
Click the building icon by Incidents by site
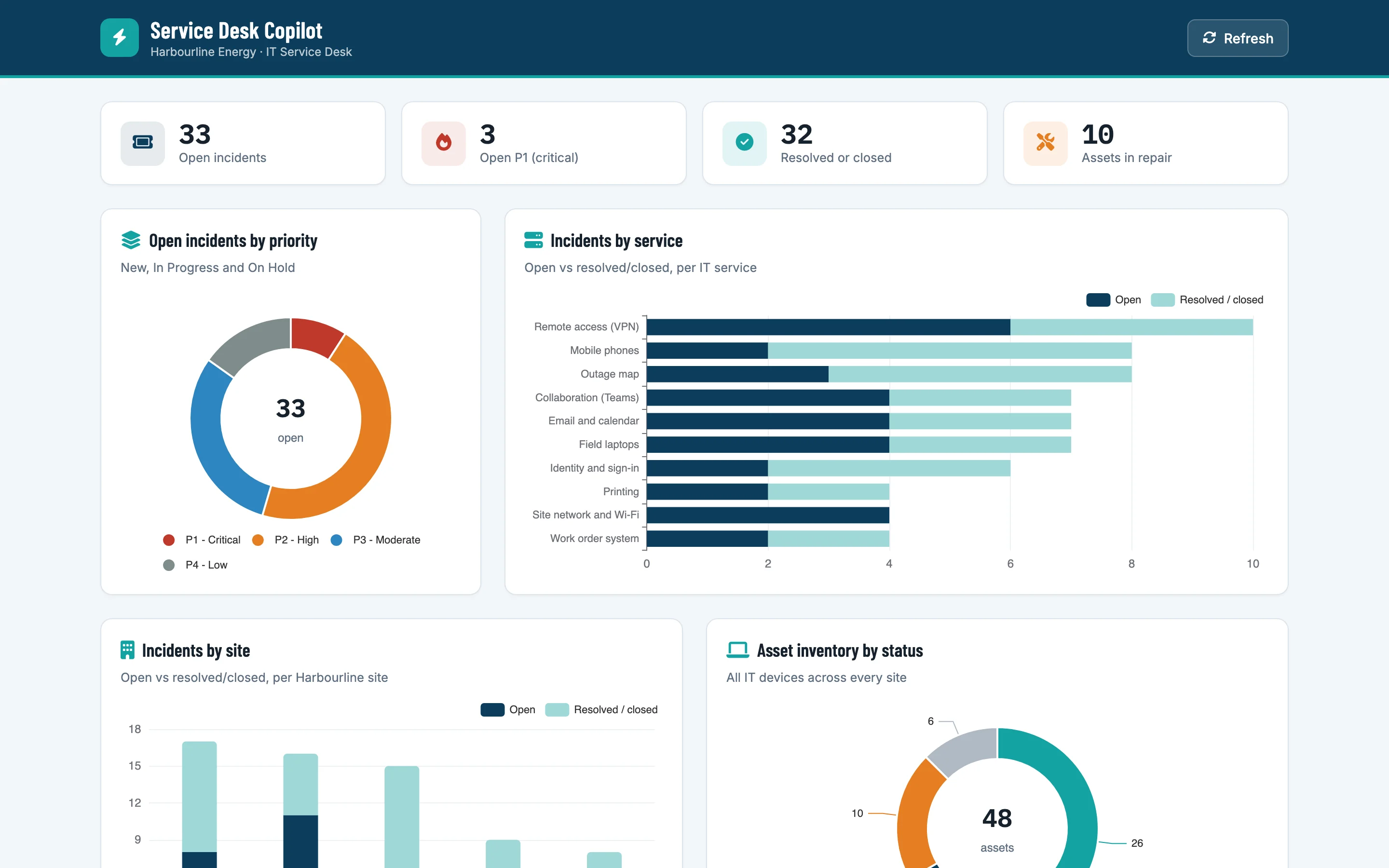coord(127,650)
